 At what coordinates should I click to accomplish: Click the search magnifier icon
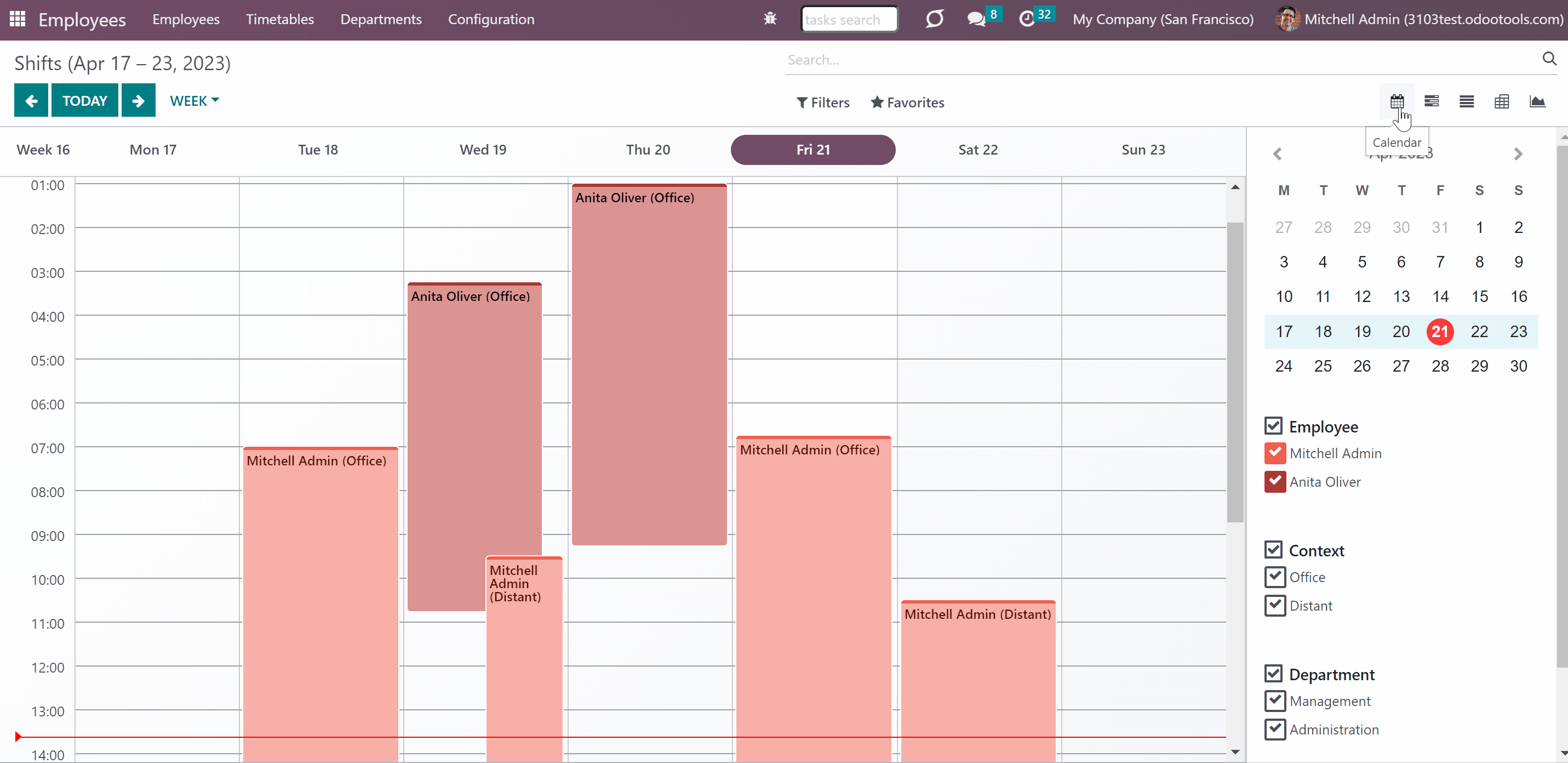point(1549,59)
